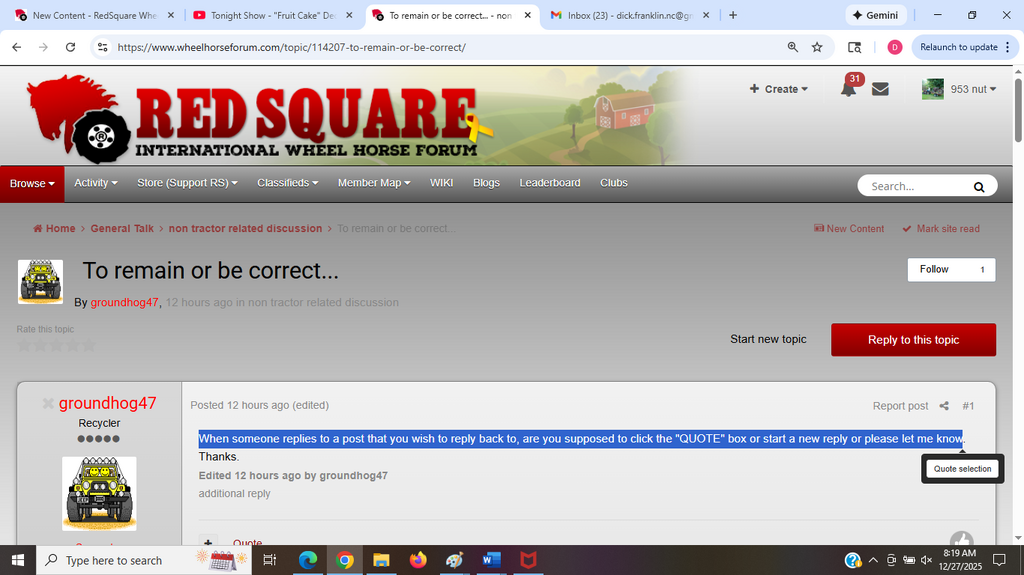The width and height of the screenshot is (1024, 575).
Task: Open Microsoft Word from the taskbar
Action: [x=490, y=560]
